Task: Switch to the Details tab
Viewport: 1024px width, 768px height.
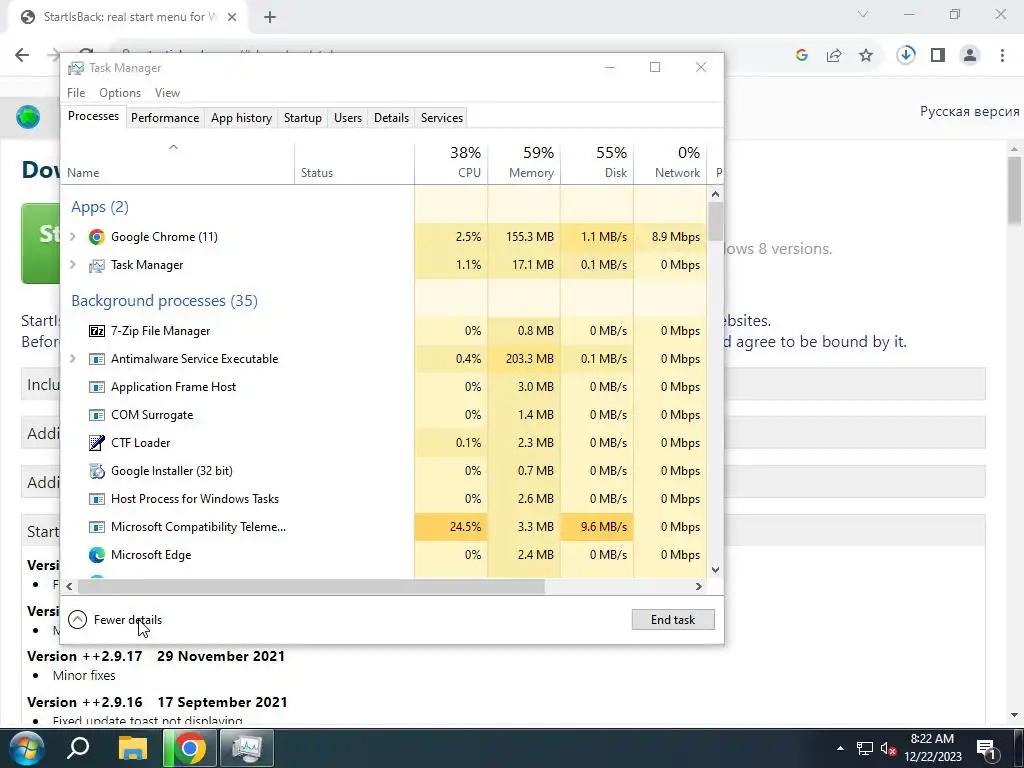Action: pyautogui.click(x=391, y=118)
